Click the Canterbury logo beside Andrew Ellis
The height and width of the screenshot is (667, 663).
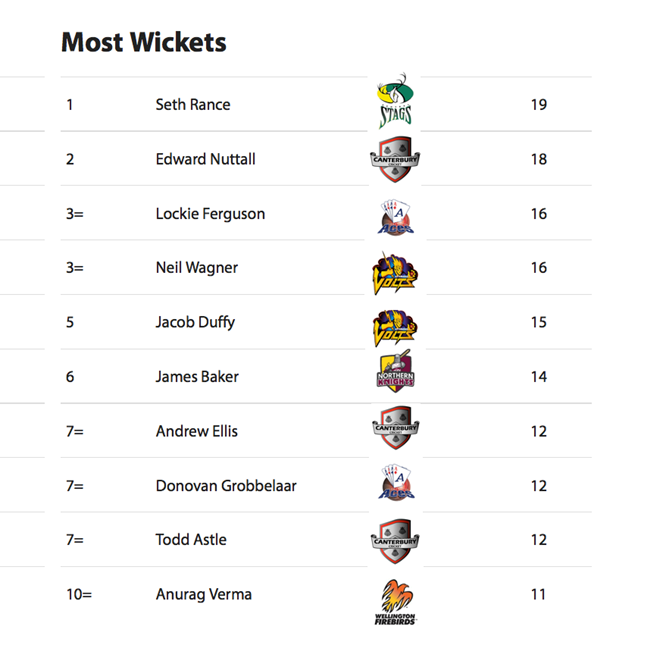coord(396,428)
